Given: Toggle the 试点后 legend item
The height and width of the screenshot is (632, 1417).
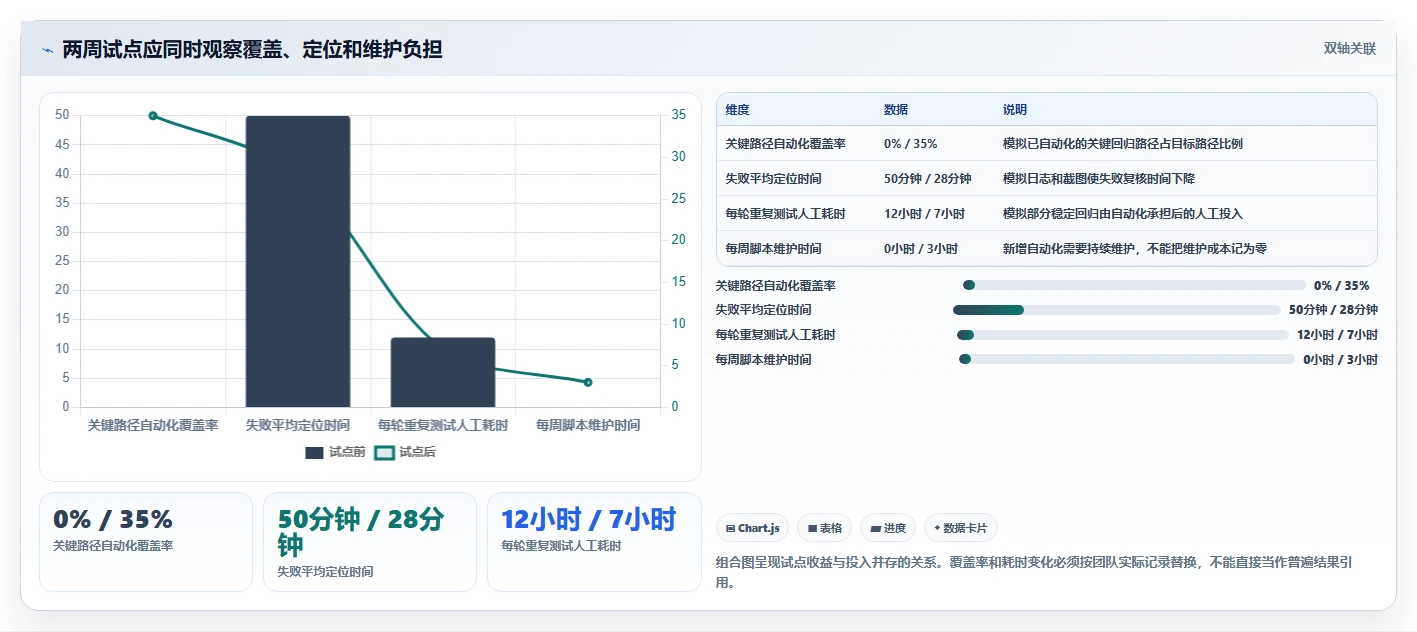Looking at the screenshot, I should (x=405, y=452).
